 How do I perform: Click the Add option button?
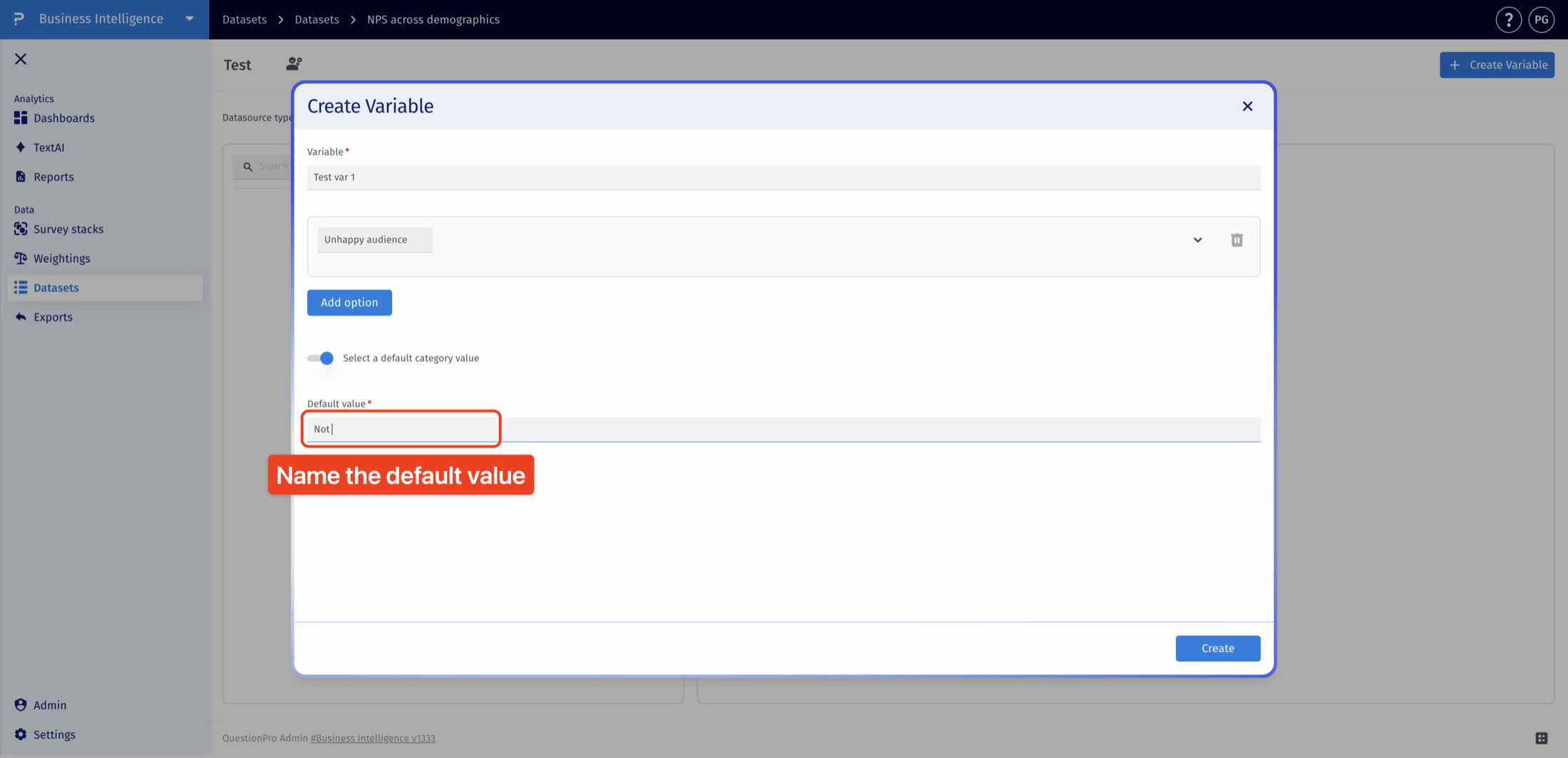click(x=349, y=303)
